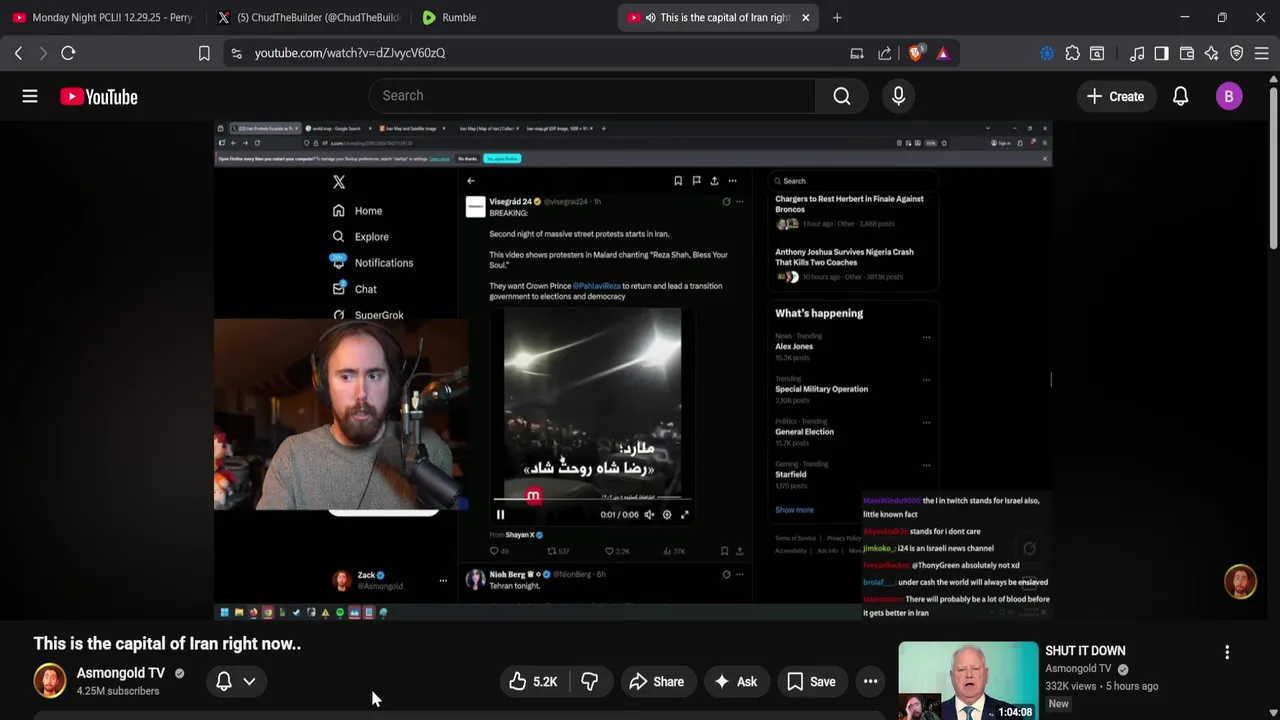Open Brave VPN shield icon
This screenshot has height=720, width=1280.
click(1237, 53)
